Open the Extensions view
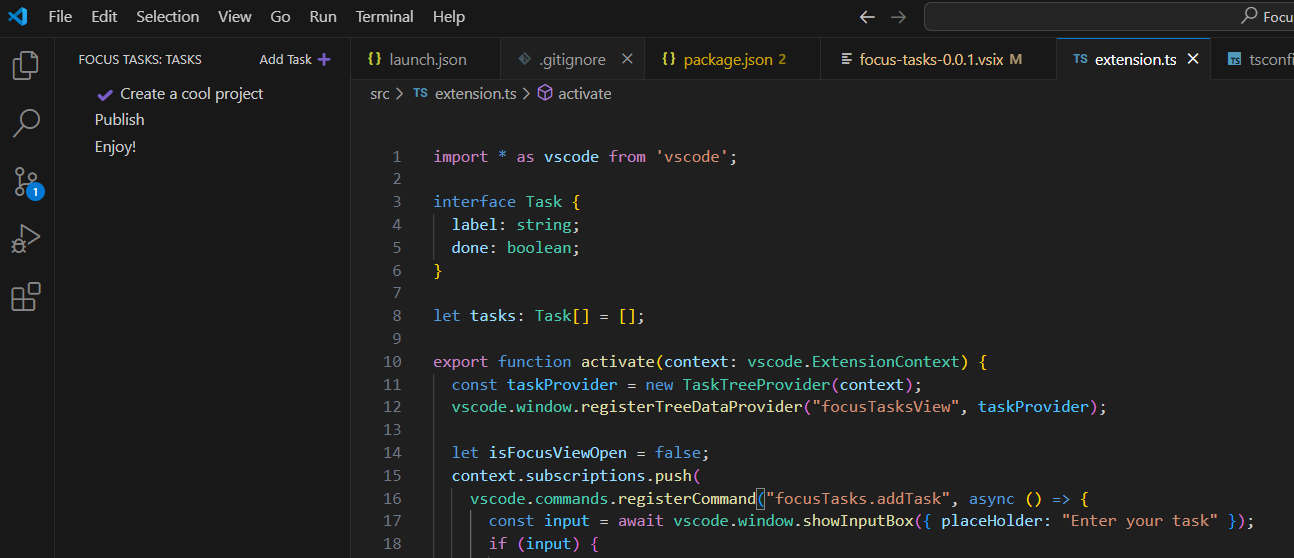Image resolution: width=1294 pixels, height=558 pixels. click(x=26, y=297)
